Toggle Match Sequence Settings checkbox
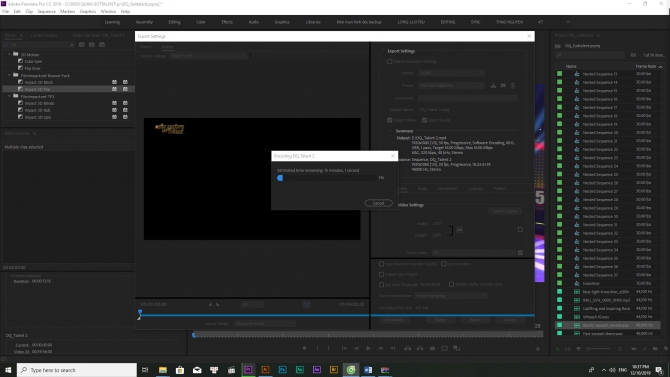The image size is (670, 377). pos(390,62)
